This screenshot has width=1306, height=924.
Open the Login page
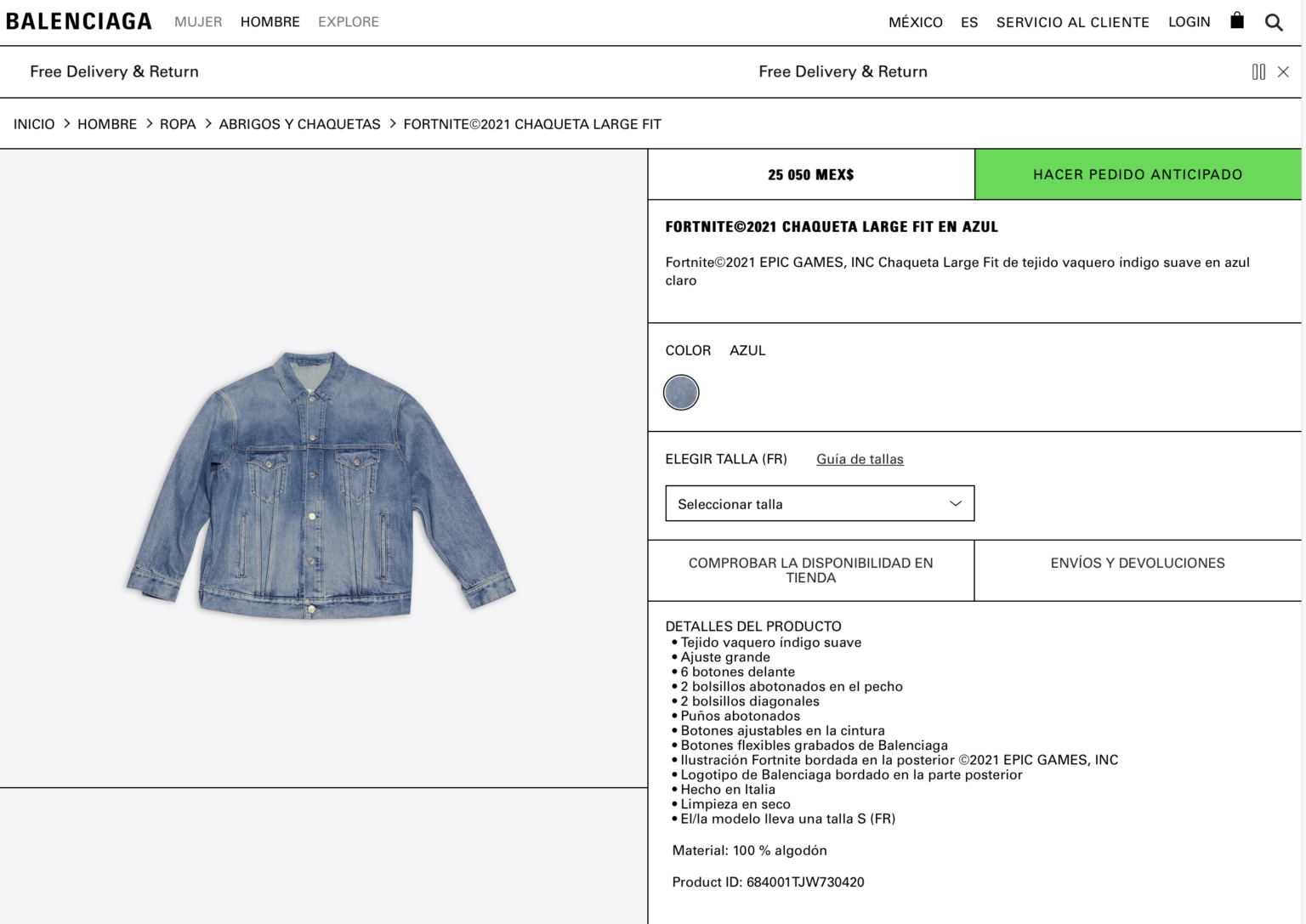point(1189,22)
